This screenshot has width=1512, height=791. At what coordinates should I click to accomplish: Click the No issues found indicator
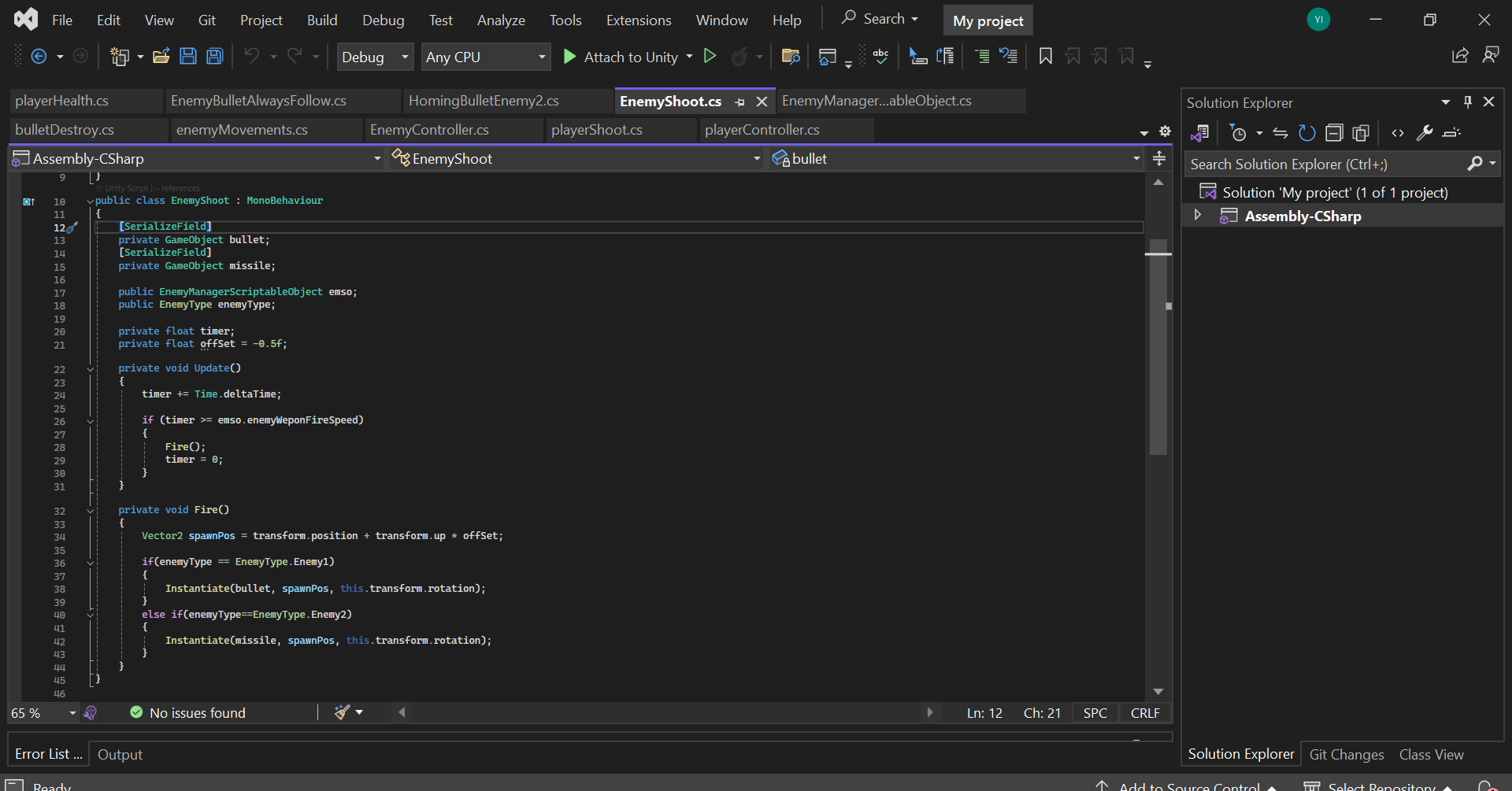188,712
